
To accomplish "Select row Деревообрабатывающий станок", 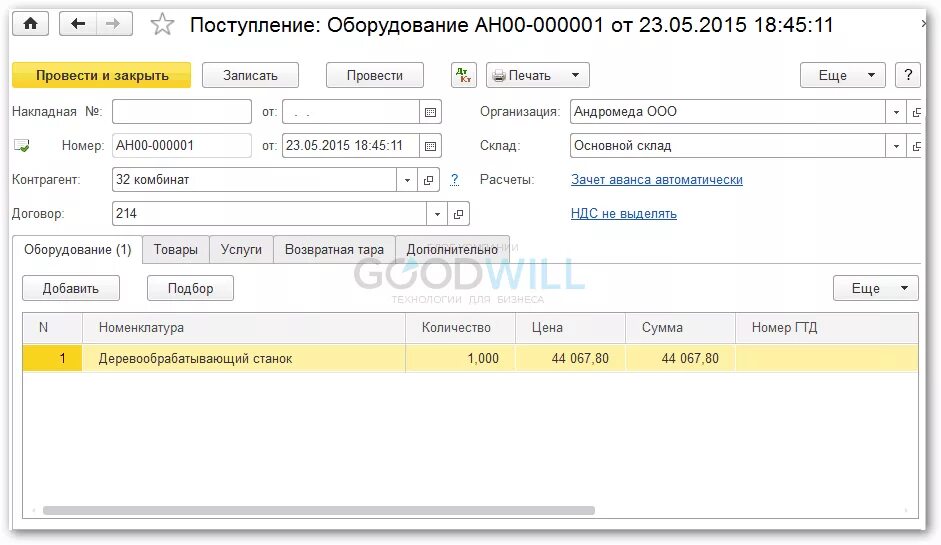I will point(470,358).
